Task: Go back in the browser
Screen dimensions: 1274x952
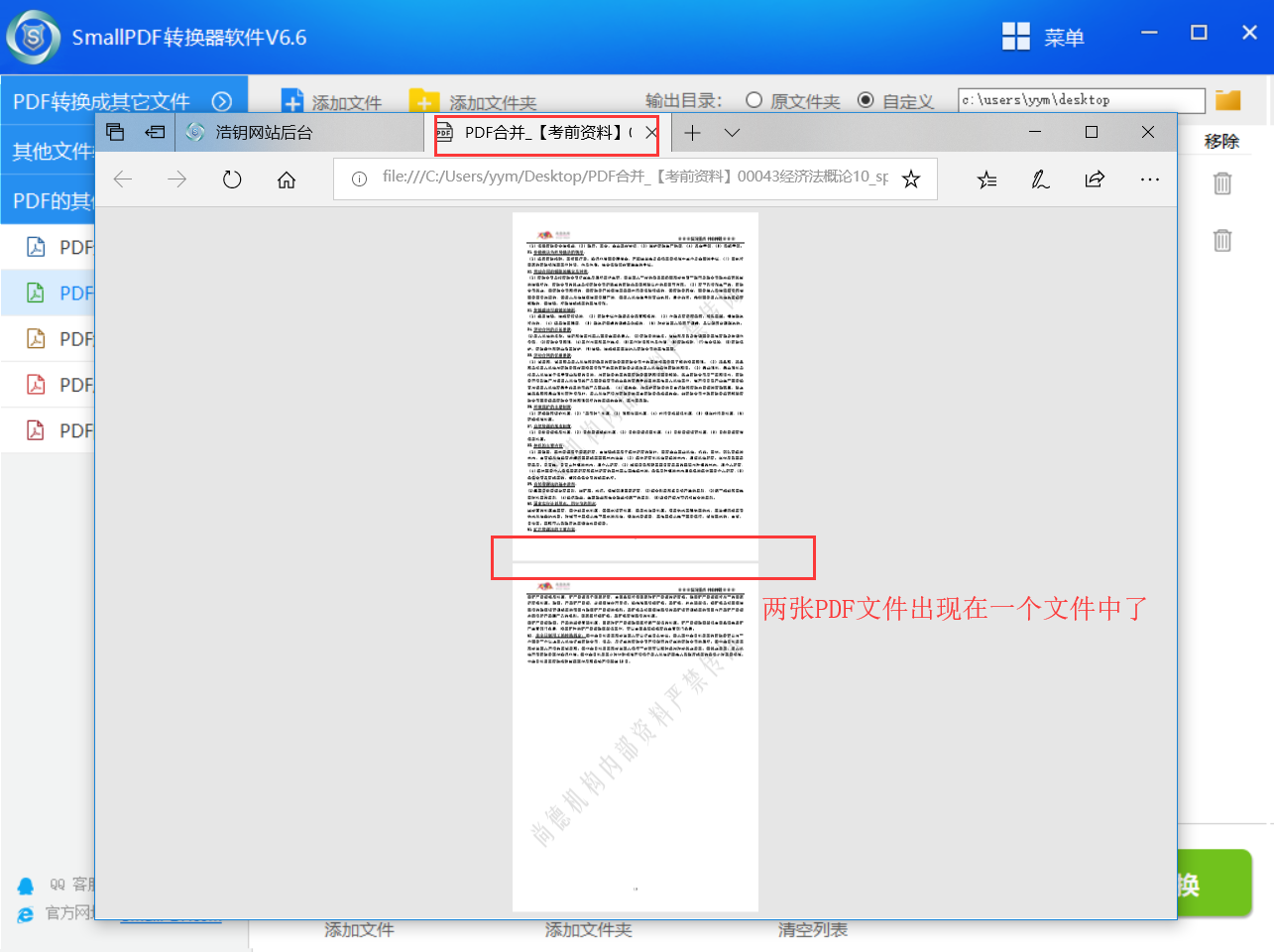Action: (x=123, y=179)
